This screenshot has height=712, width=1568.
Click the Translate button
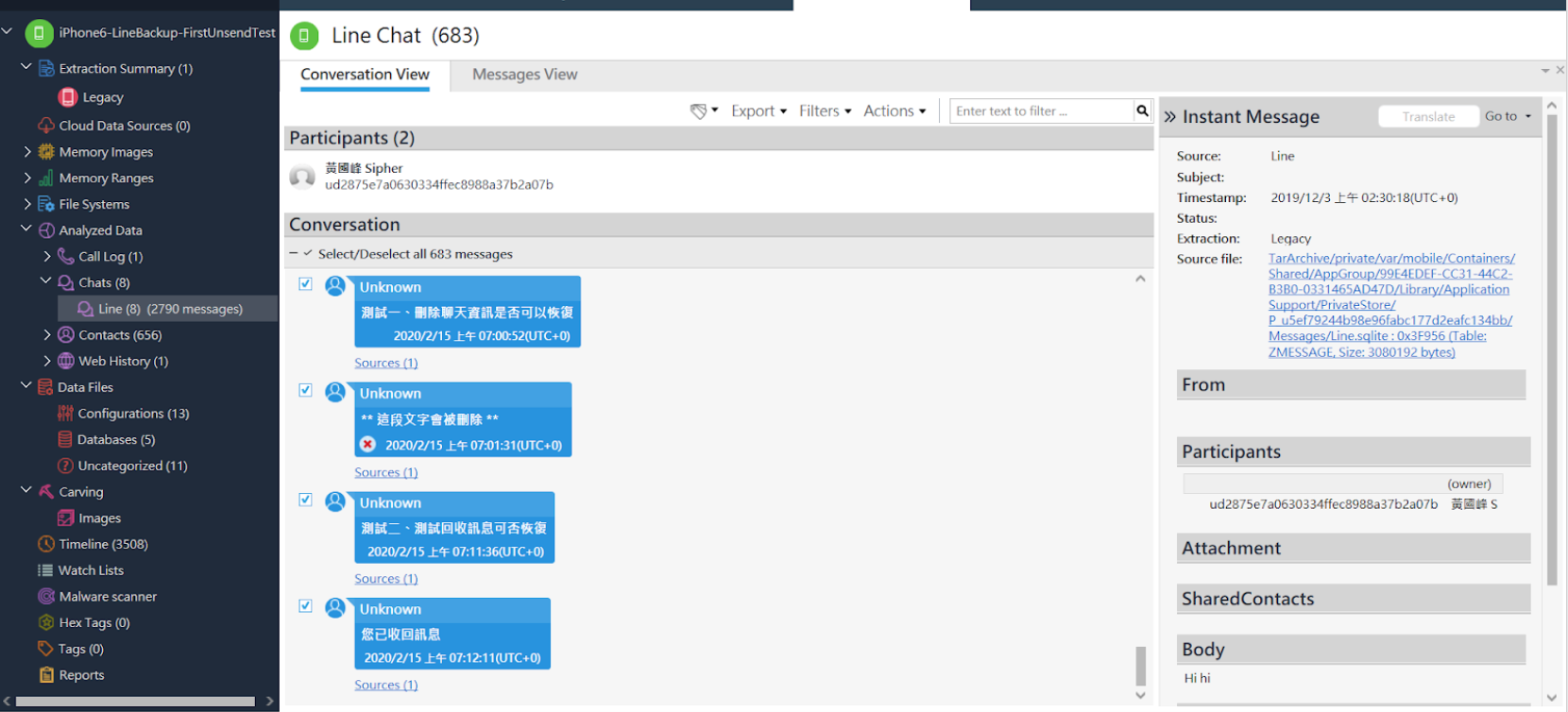1428,117
